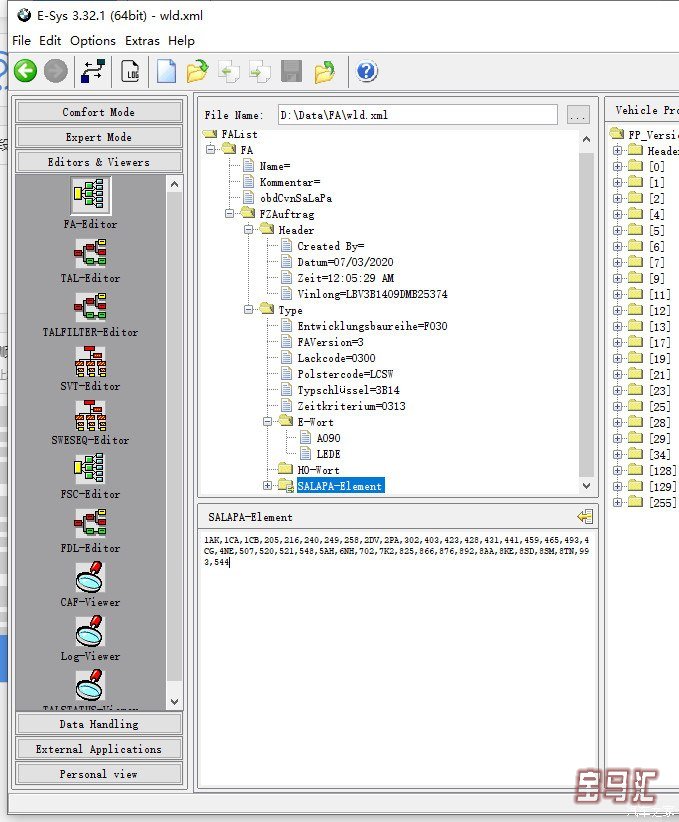Open the SVT-Editor
The width and height of the screenshot is (679, 822).
point(90,369)
